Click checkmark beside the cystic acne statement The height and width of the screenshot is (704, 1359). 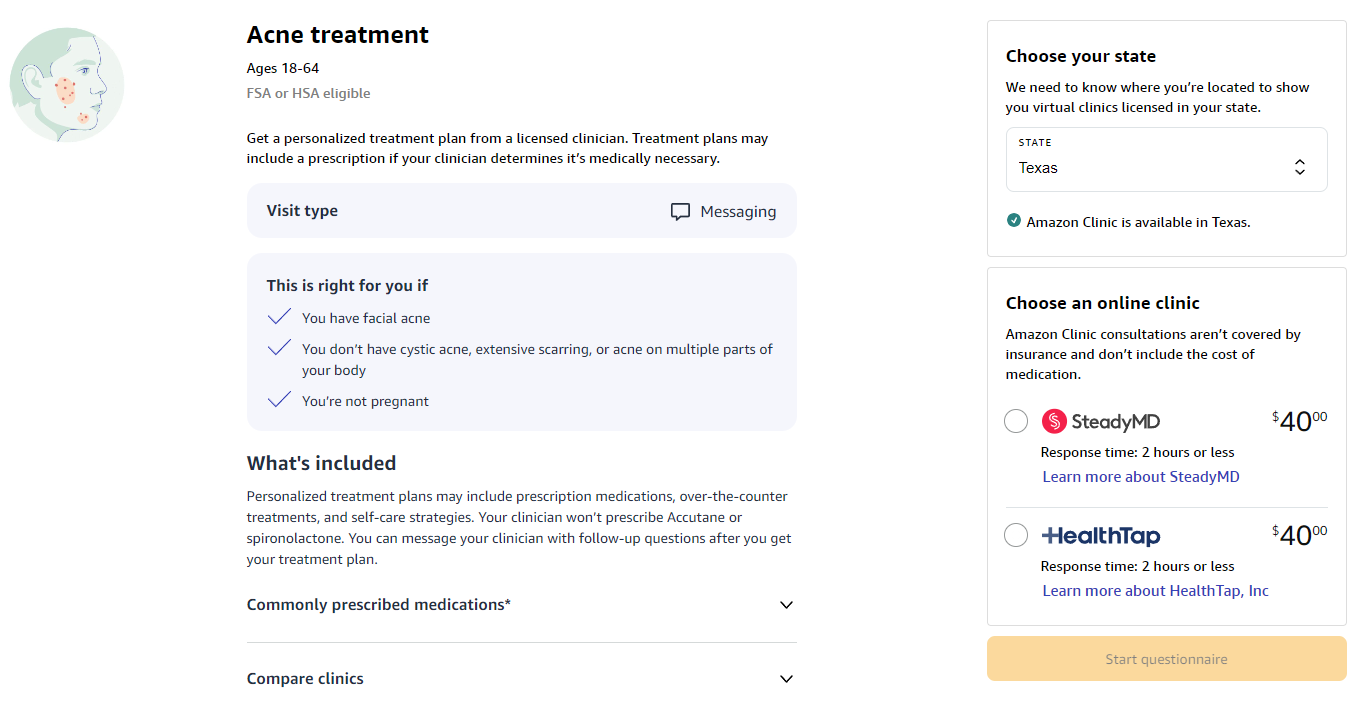pos(279,349)
